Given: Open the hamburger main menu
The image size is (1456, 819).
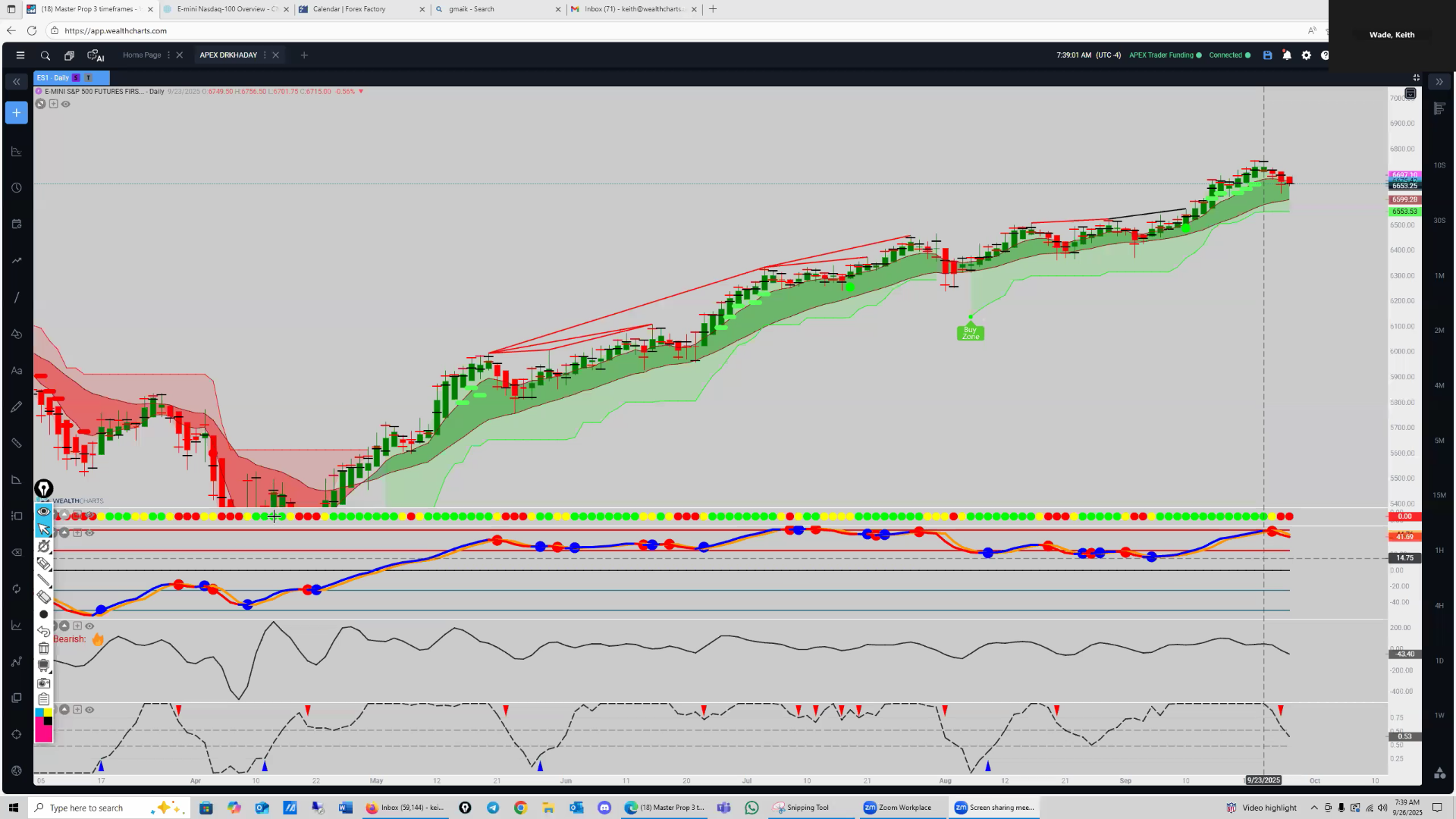Looking at the screenshot, I should (20, 55).
